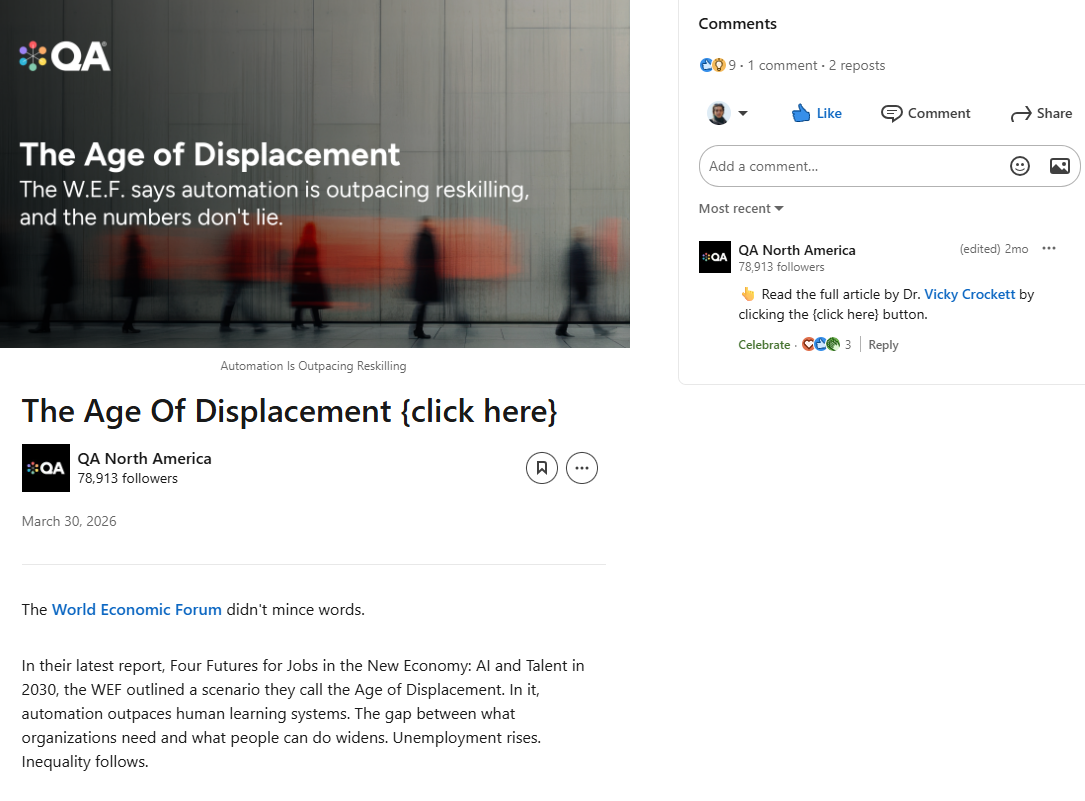Expand the profile identity switcher dropdown
The width and height of the screenshot is (1085, 801).
click(x=727, y=113)
